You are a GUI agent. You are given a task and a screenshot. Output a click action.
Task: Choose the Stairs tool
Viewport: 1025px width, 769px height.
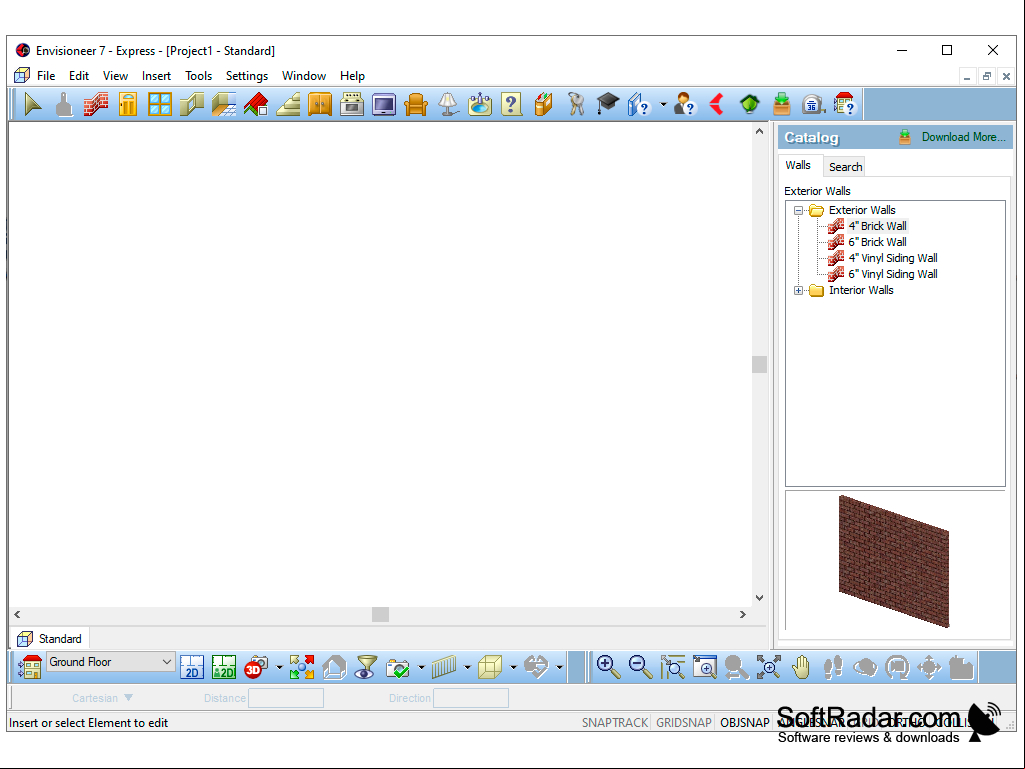(288, 105)
